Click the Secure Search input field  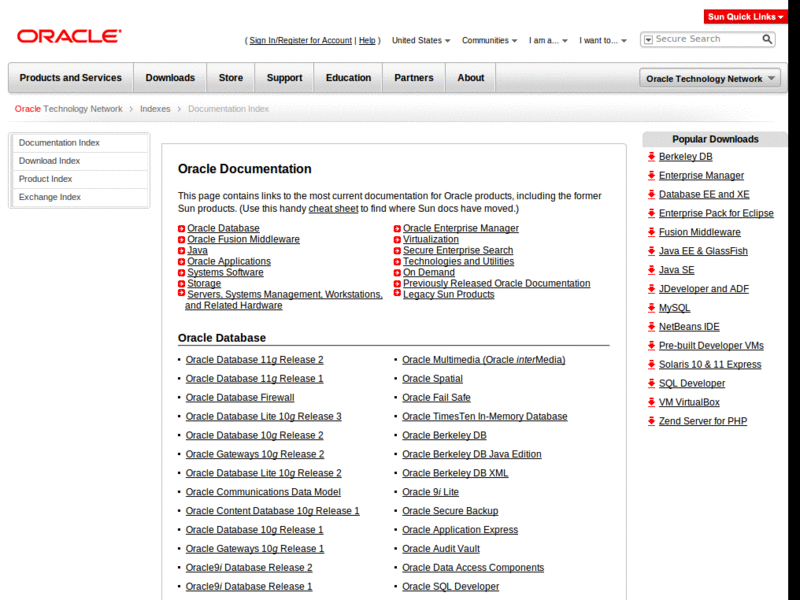click(x=707, y=39)
